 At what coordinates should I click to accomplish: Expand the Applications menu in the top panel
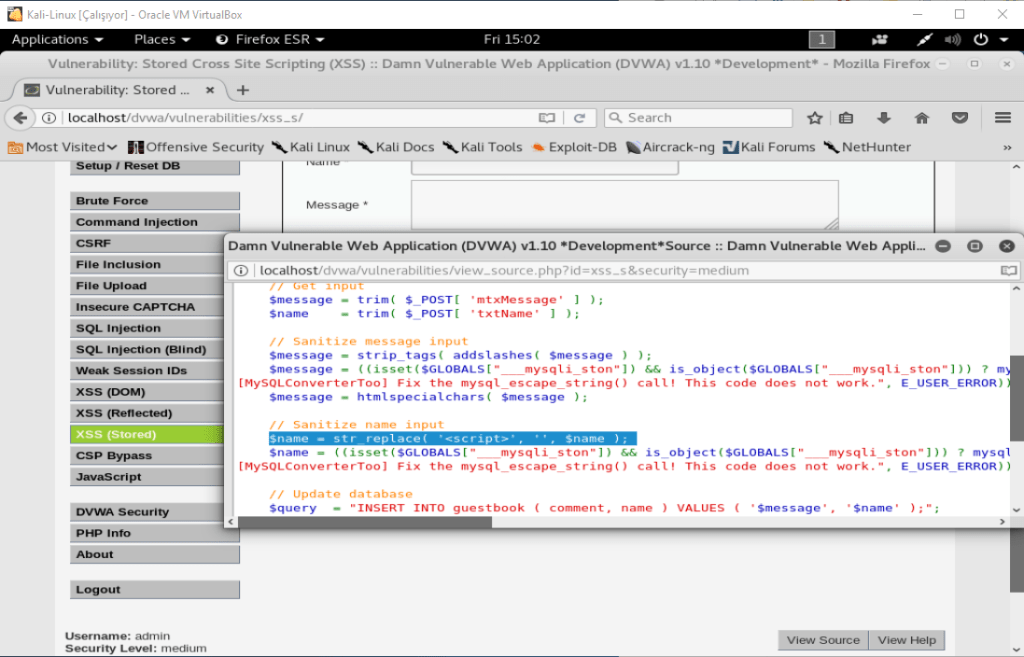pyautogui.click(x=57, y=39)
